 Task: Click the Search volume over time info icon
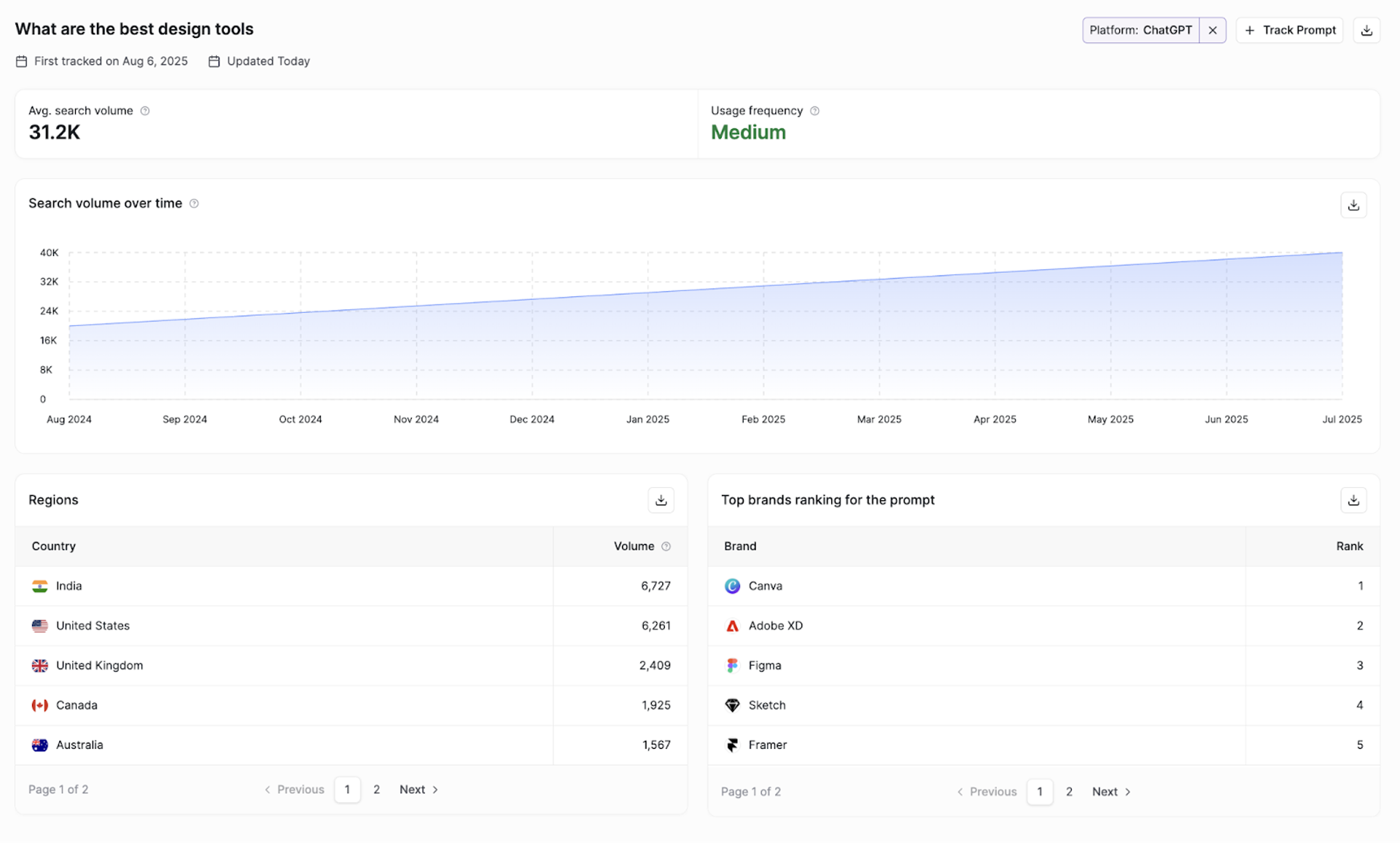[194, 203]
